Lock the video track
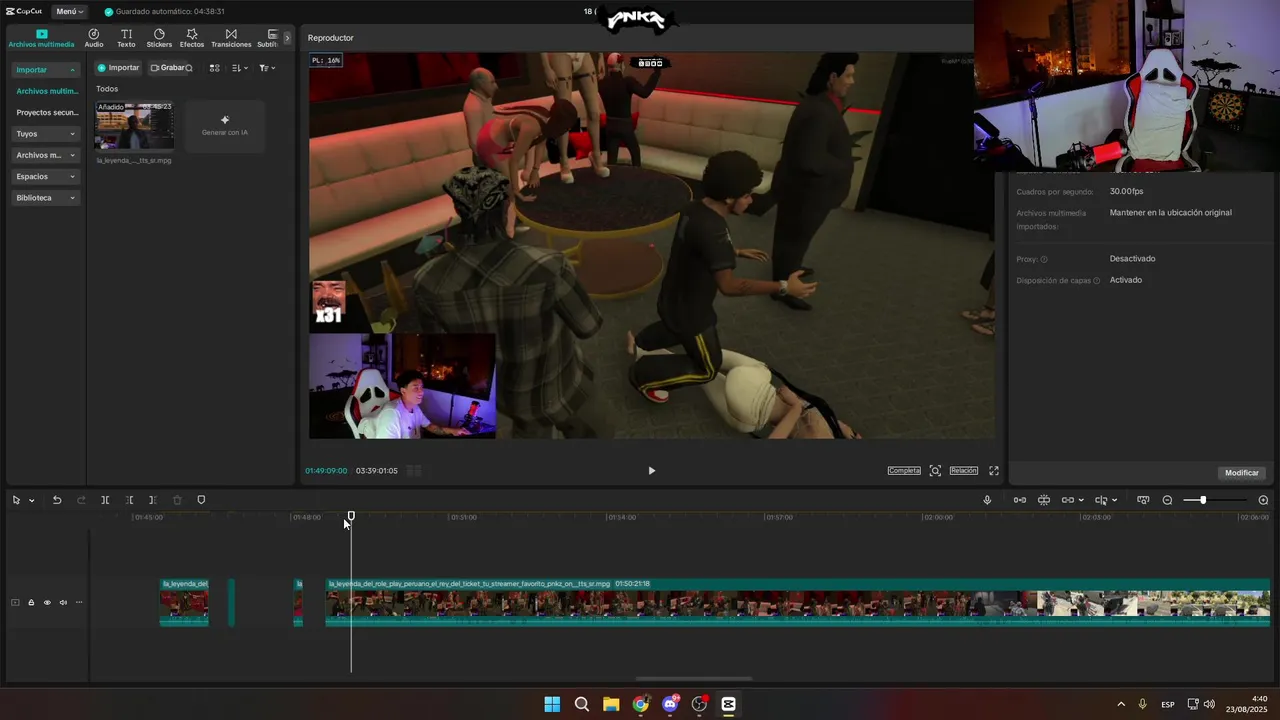Screen dimensions: 1280x720 click(x=31, y=602)
